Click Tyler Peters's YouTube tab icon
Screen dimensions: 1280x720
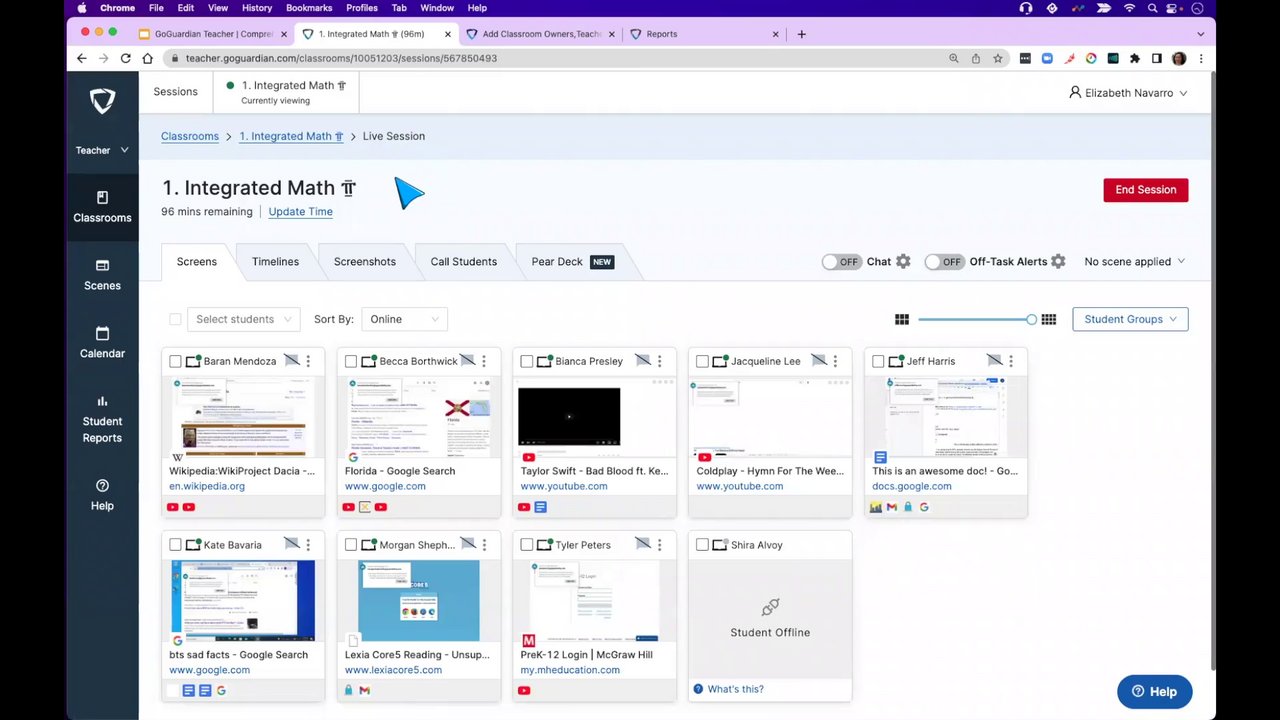[x=524, y=691]
